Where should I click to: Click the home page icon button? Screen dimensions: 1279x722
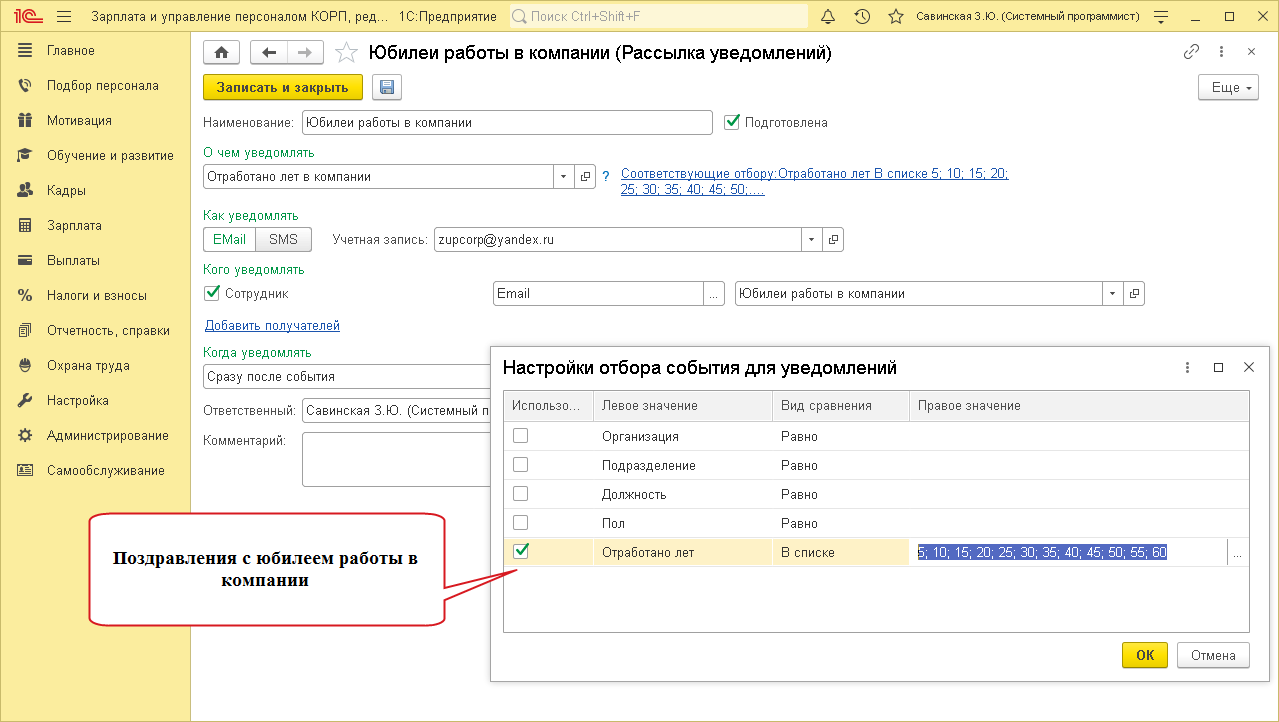tap(221, 53)
